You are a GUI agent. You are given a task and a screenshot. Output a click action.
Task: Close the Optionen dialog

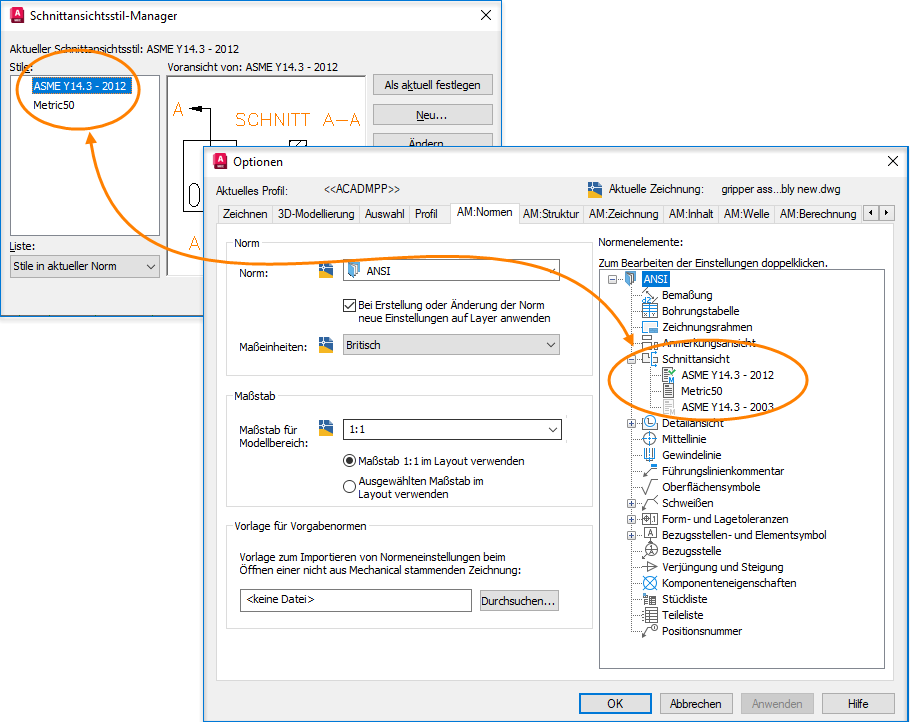click(x=893, y=161)
